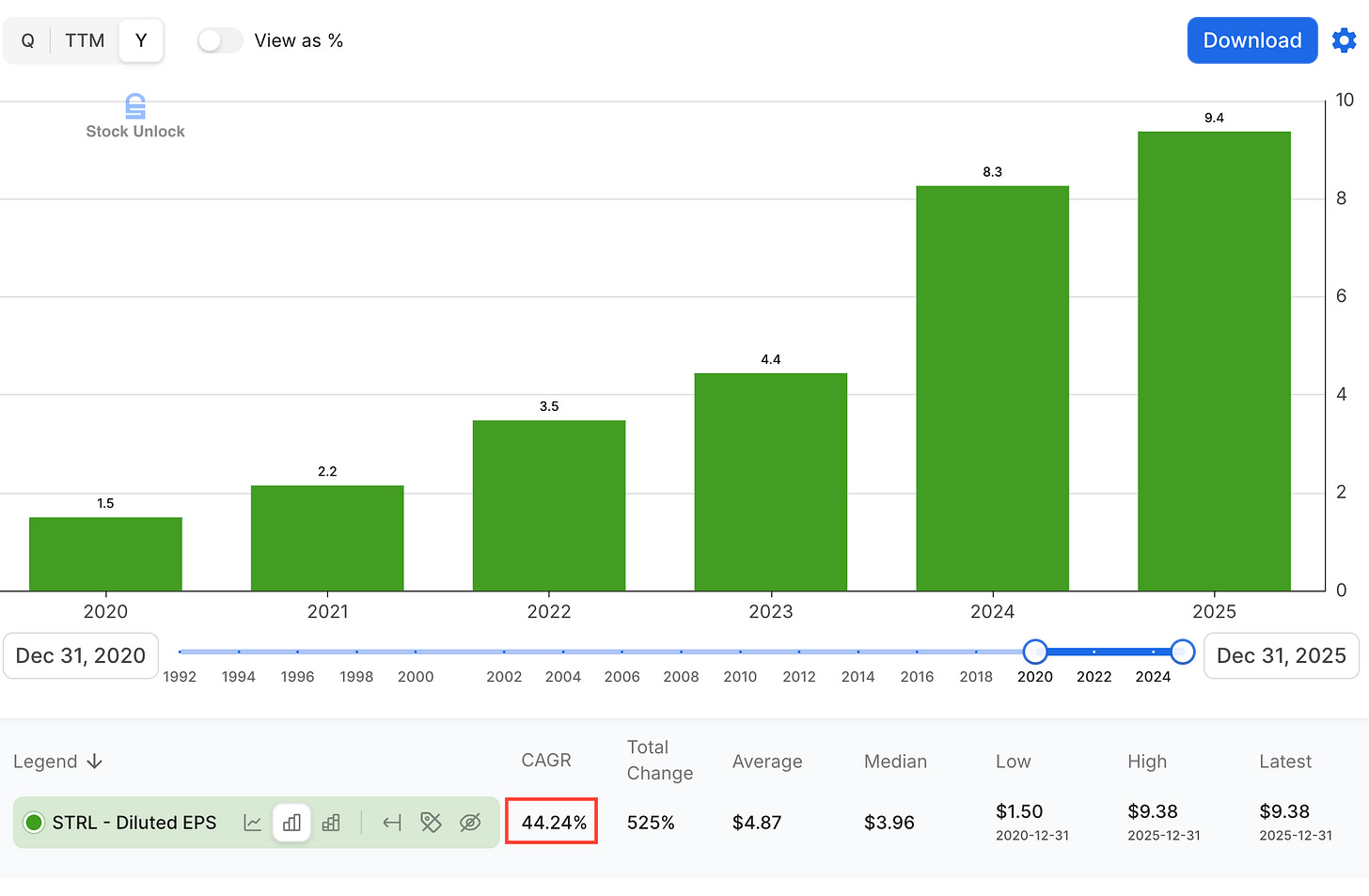Click the green STRL legend color dot

pos(34,823)
